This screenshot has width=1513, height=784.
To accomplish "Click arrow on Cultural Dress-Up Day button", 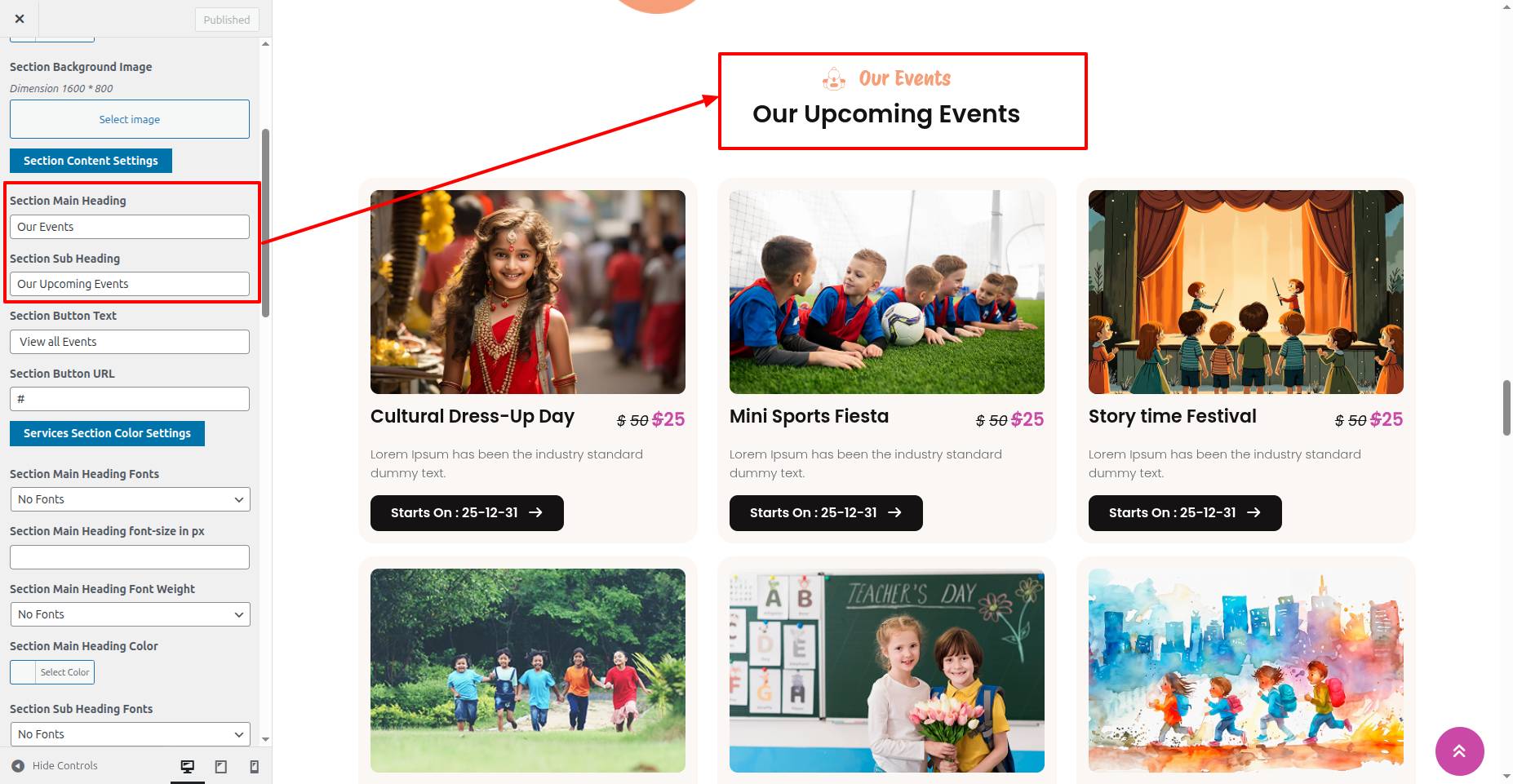I will (x=535, y=512).
